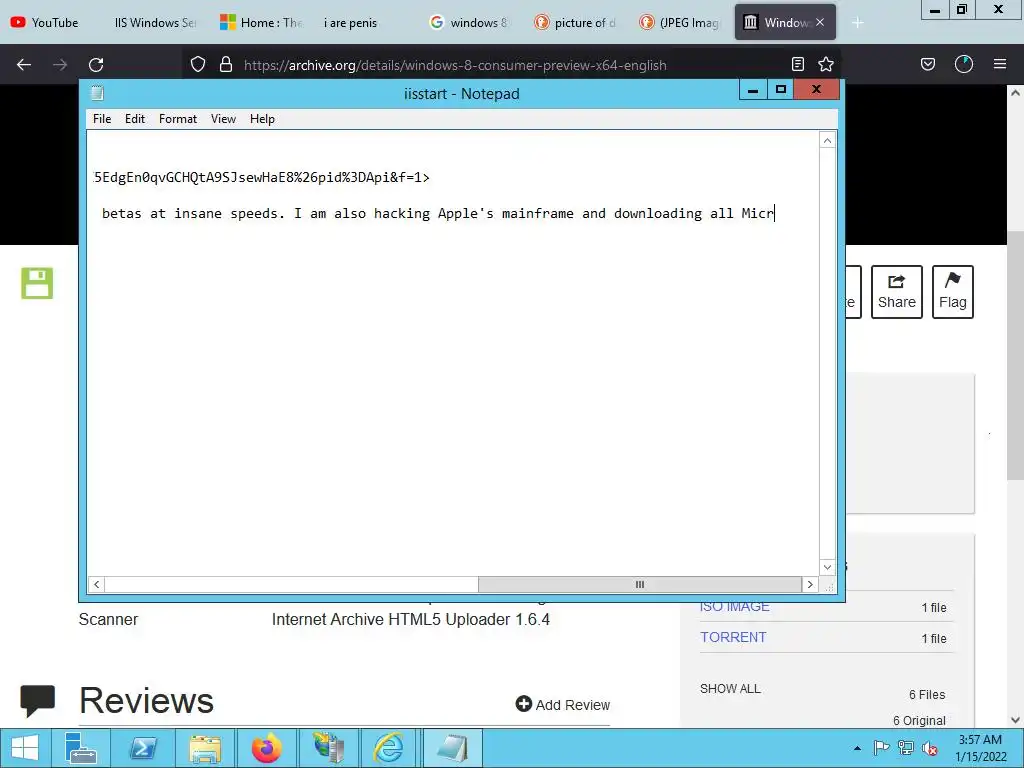Click Action Center flag tray icon
The height and width of the screenshot is (768, 1024).
point(881,748)
